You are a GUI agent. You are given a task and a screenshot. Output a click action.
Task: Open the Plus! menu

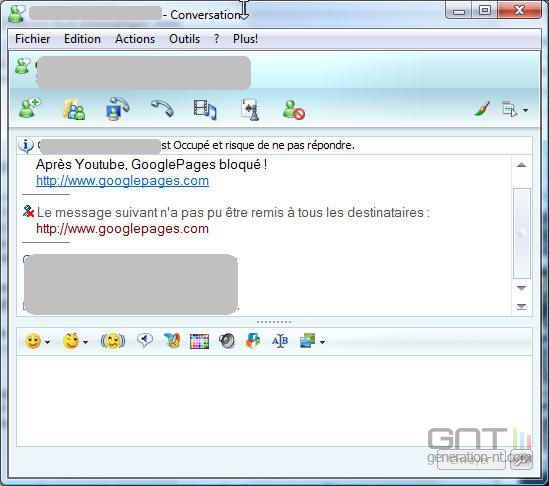coord(245,39)
